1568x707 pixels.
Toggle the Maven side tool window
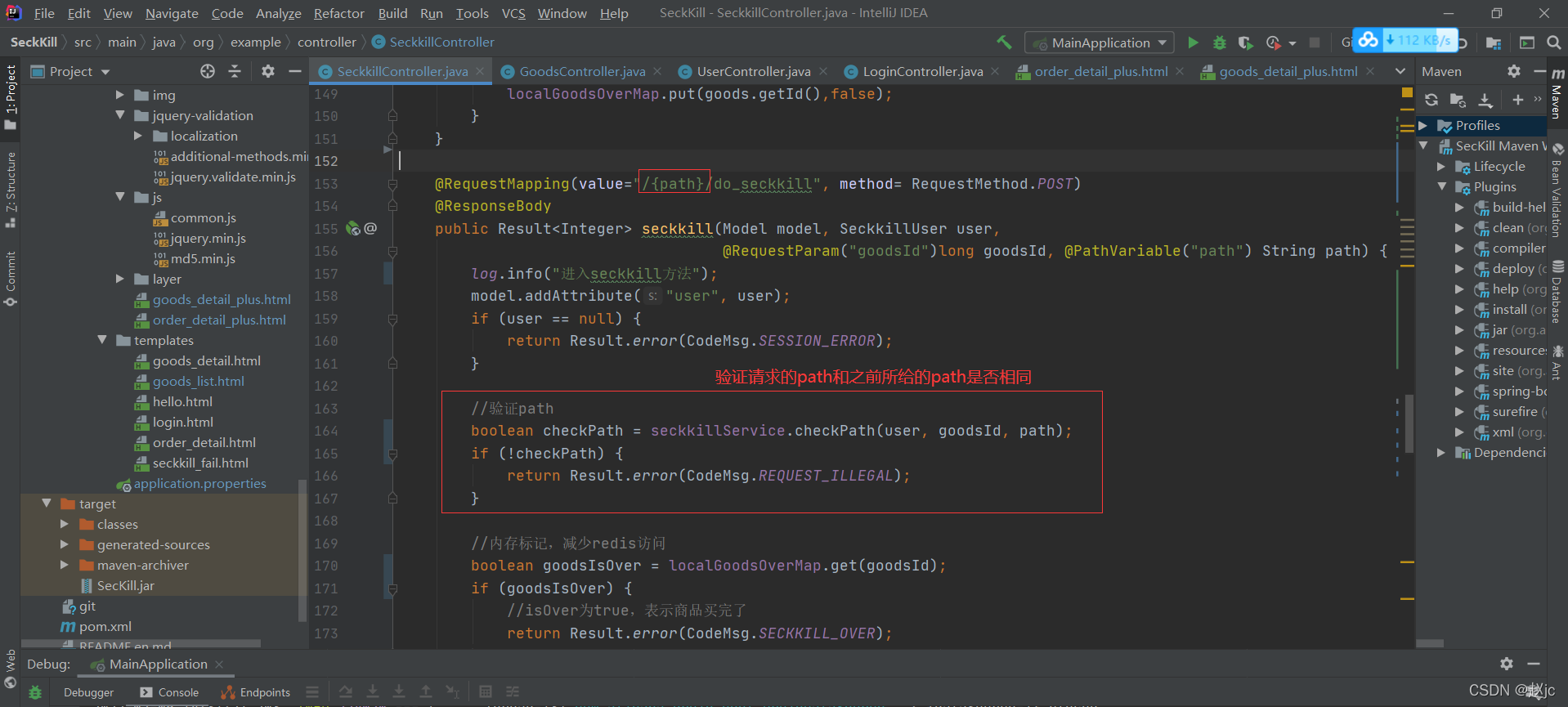(x=1558, y=93)
